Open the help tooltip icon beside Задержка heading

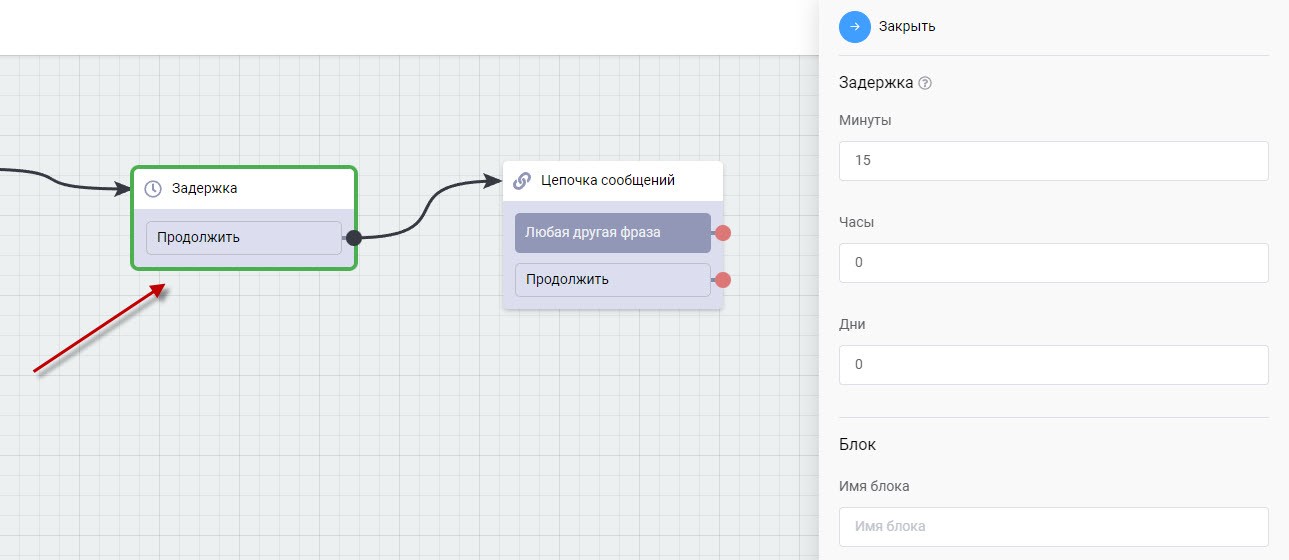(925, 84)
